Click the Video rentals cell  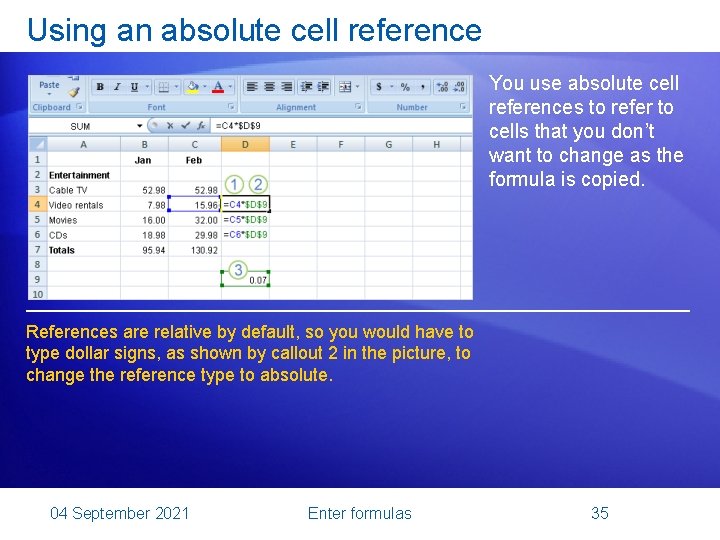84,205
